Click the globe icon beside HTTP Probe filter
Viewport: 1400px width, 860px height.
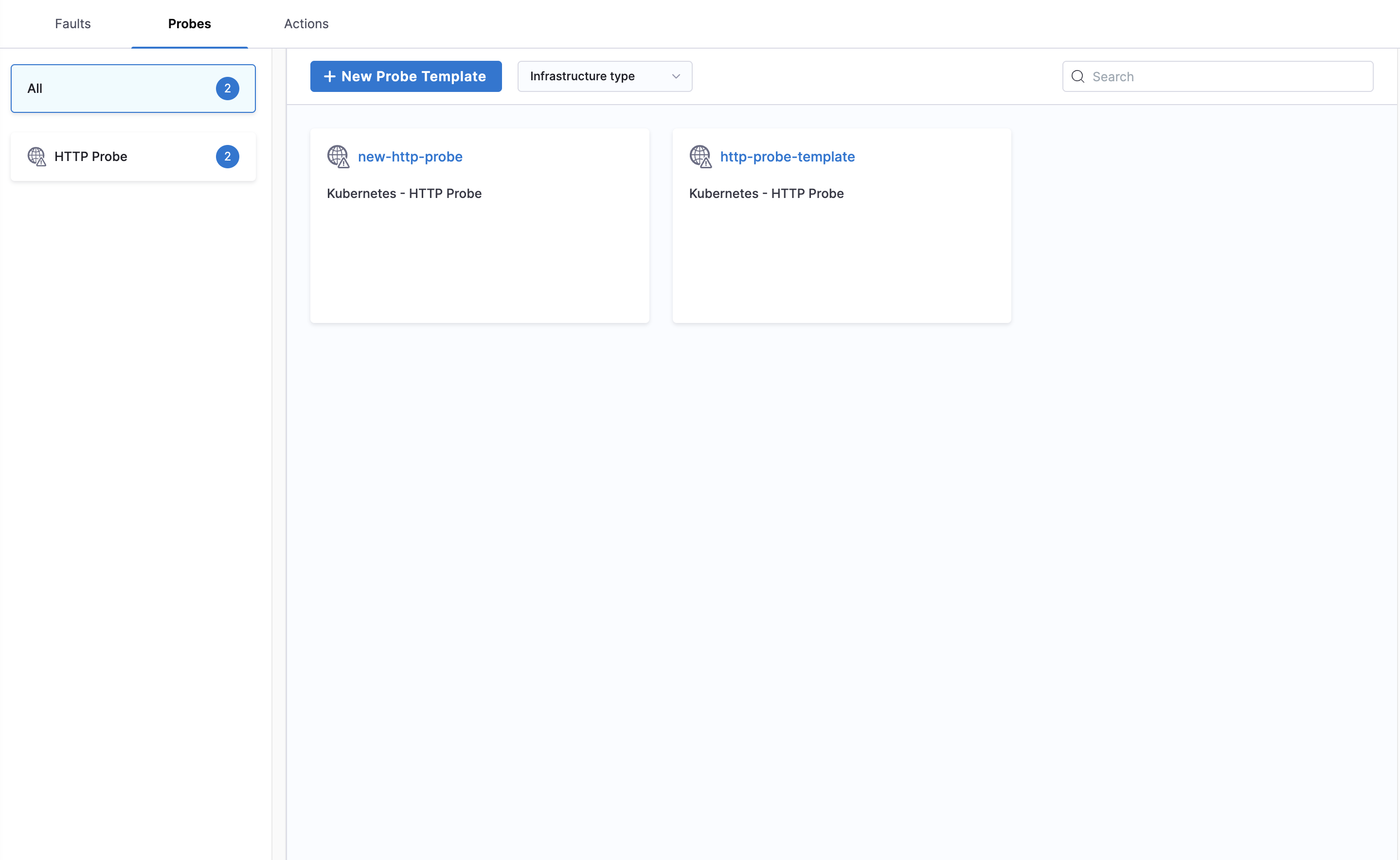click(x=36, y=157)
